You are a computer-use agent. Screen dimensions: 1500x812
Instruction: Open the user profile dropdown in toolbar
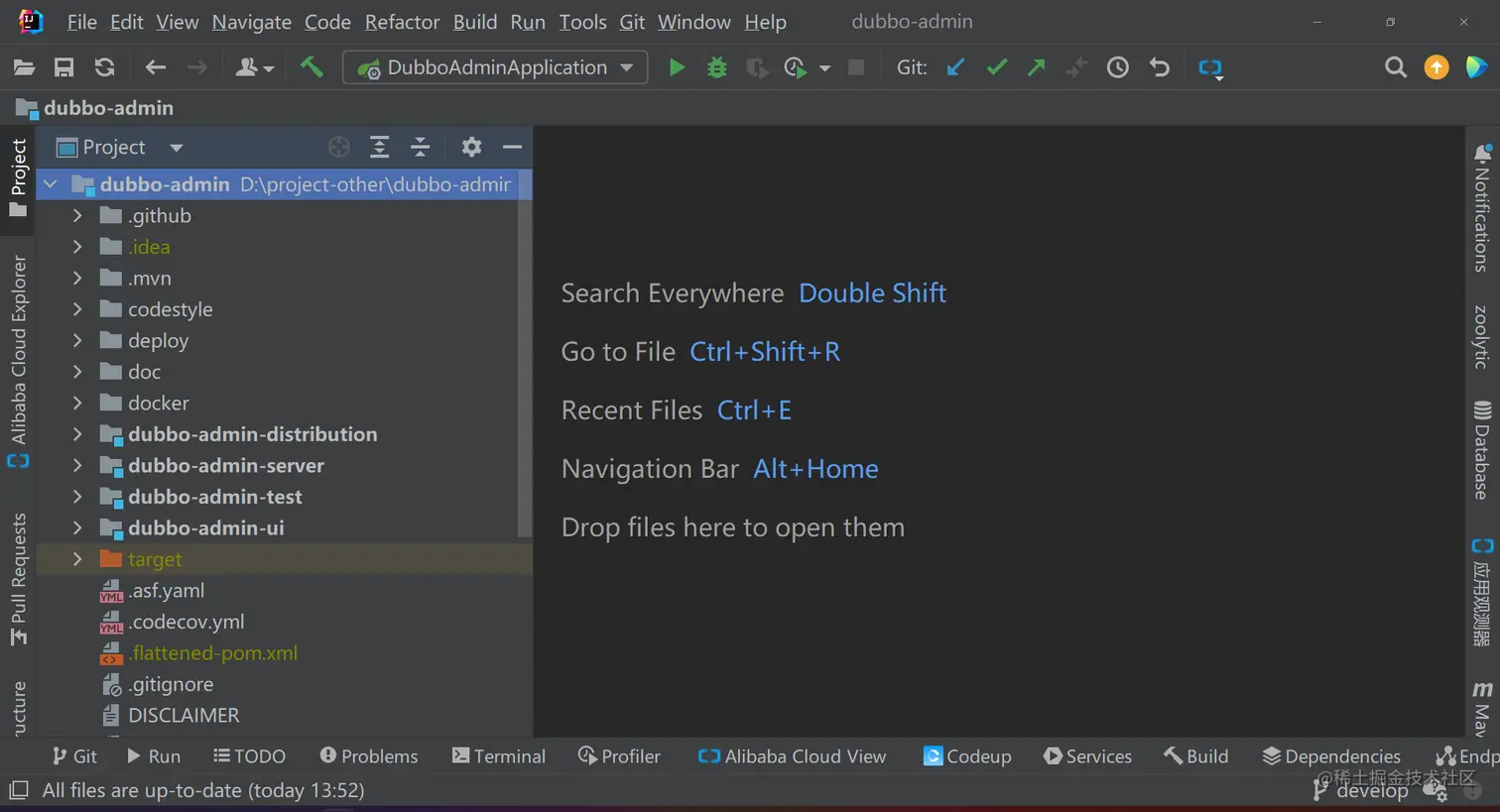254,67
